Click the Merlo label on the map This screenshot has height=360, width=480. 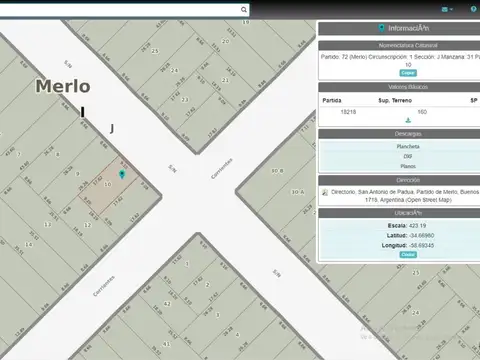[x=63, y=86]
